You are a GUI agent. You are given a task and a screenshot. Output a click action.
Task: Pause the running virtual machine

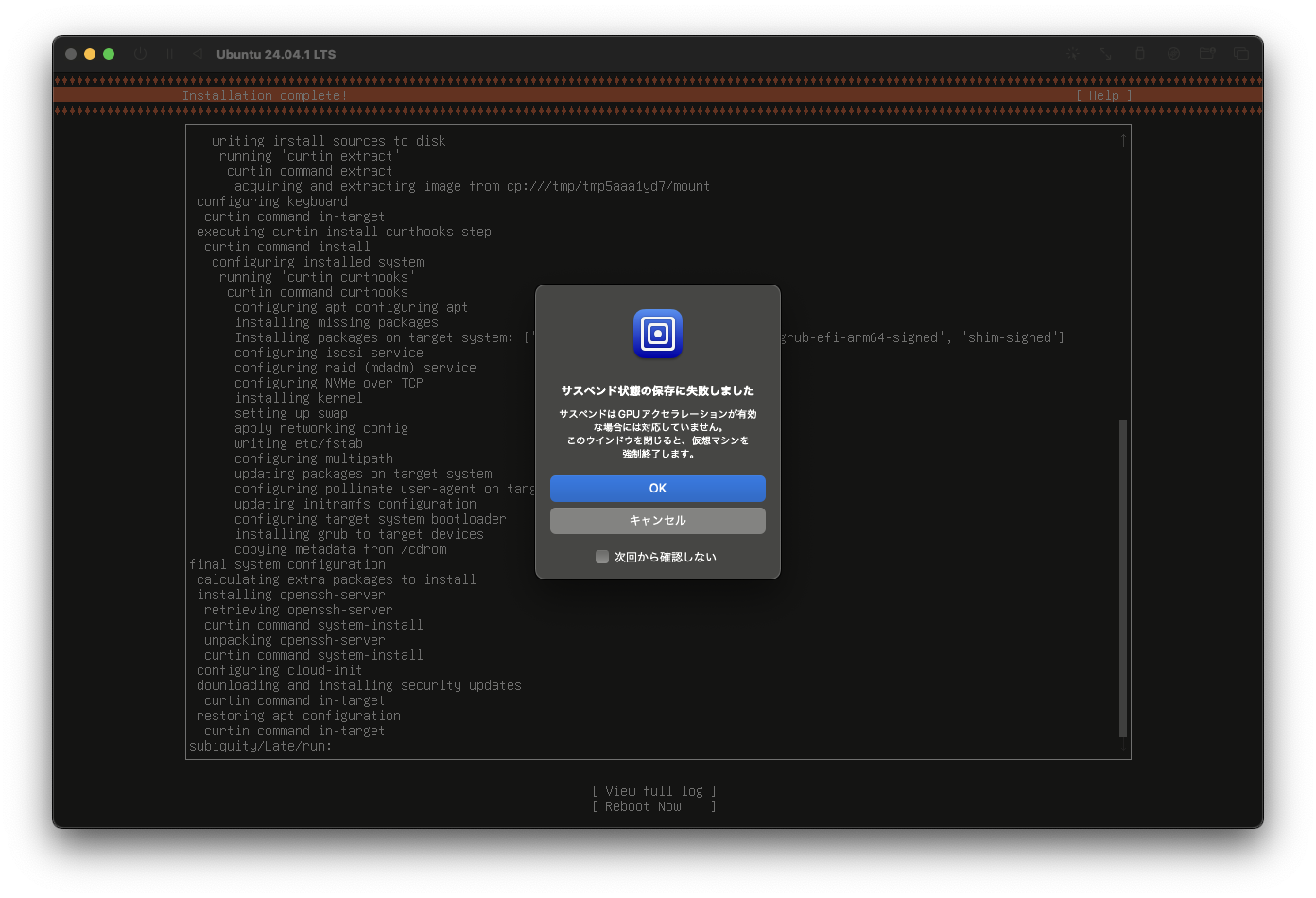pyautogui.click(x=170, y=54)
